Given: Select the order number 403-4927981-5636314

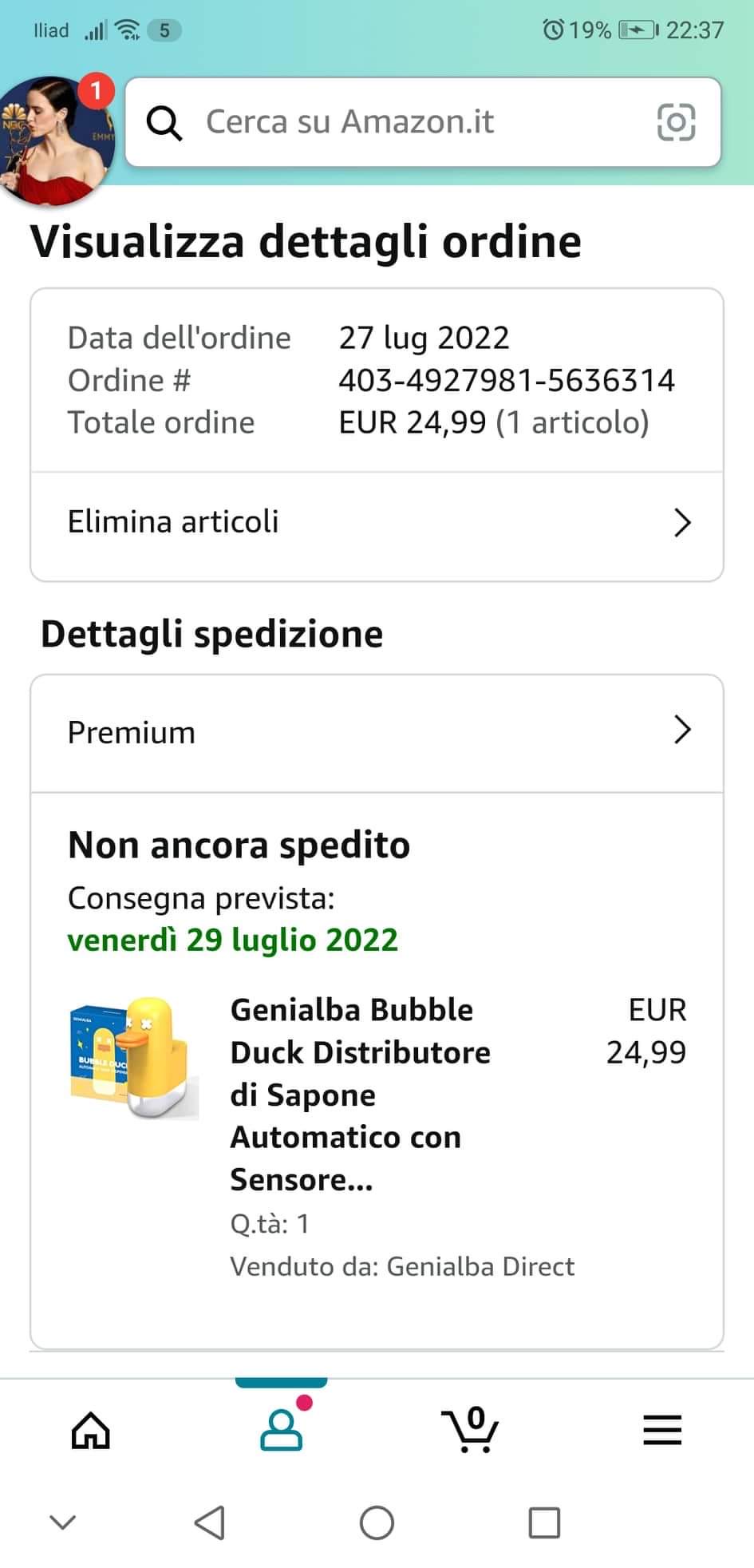Looking at the screenshot, I should [507, 380].
